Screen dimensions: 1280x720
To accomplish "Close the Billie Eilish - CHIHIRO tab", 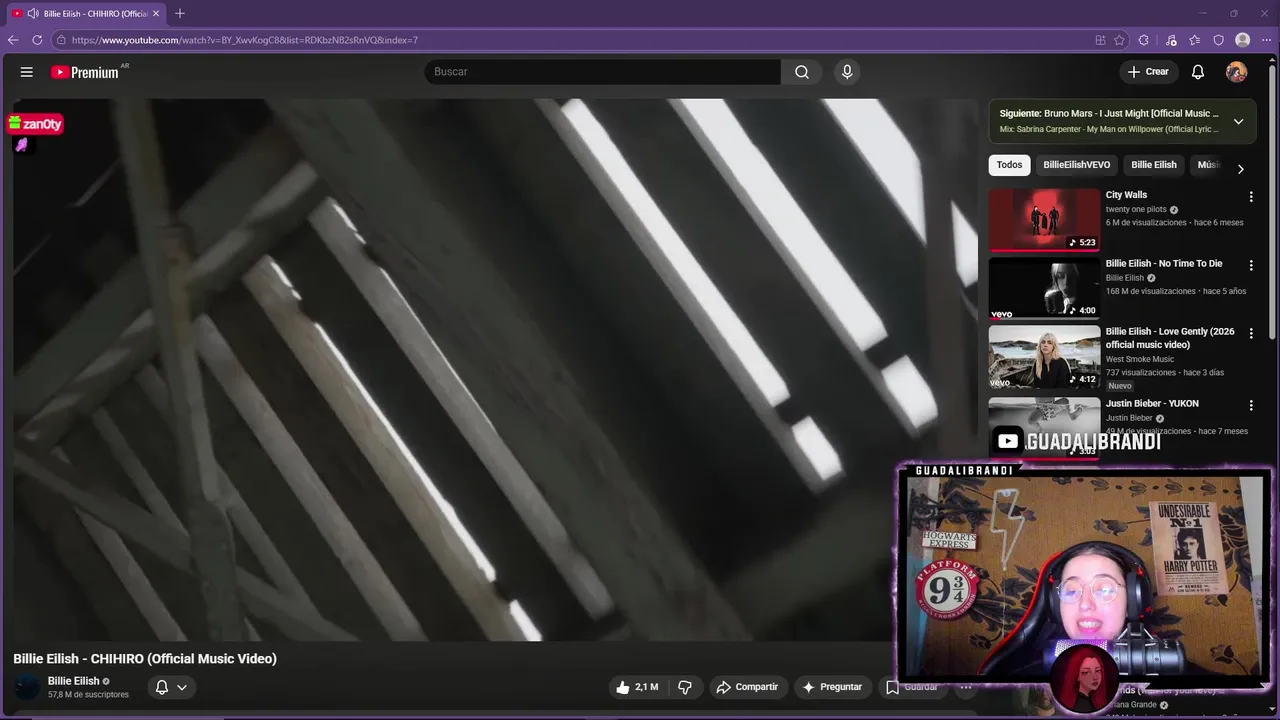I will (x=156, y=13).
